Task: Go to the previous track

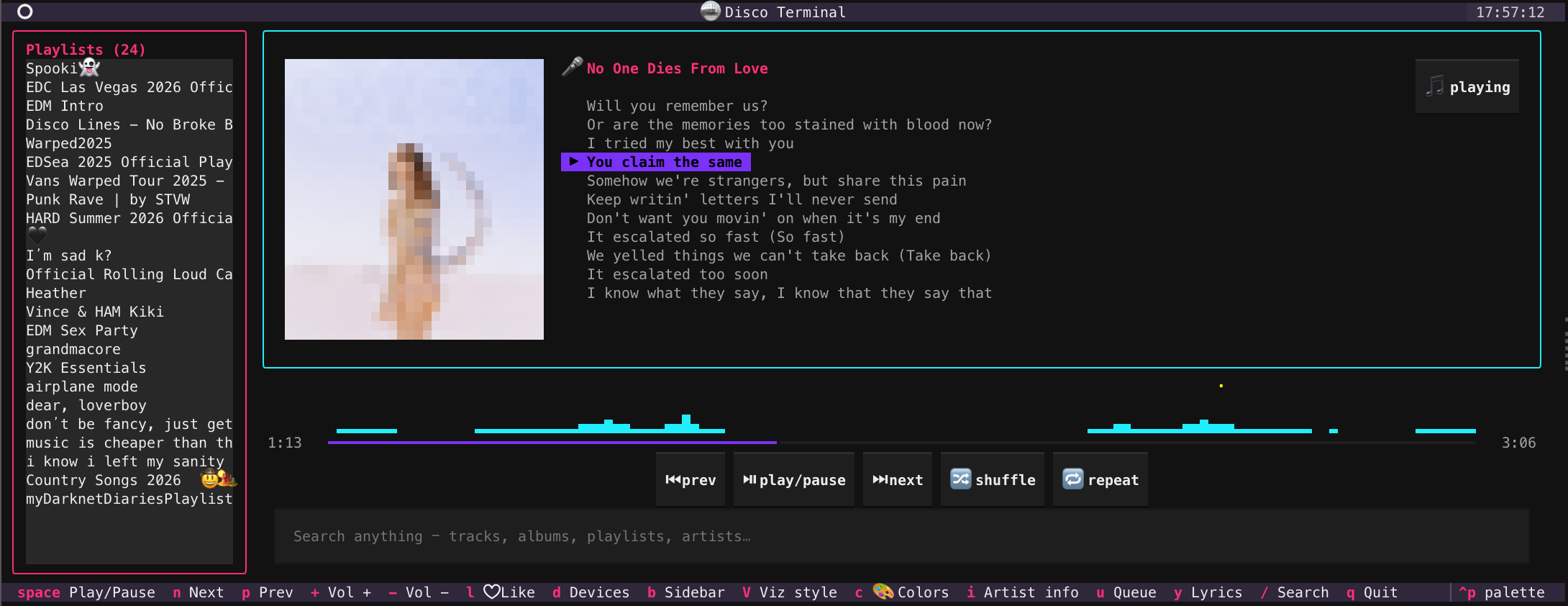Action: (690, 479)
